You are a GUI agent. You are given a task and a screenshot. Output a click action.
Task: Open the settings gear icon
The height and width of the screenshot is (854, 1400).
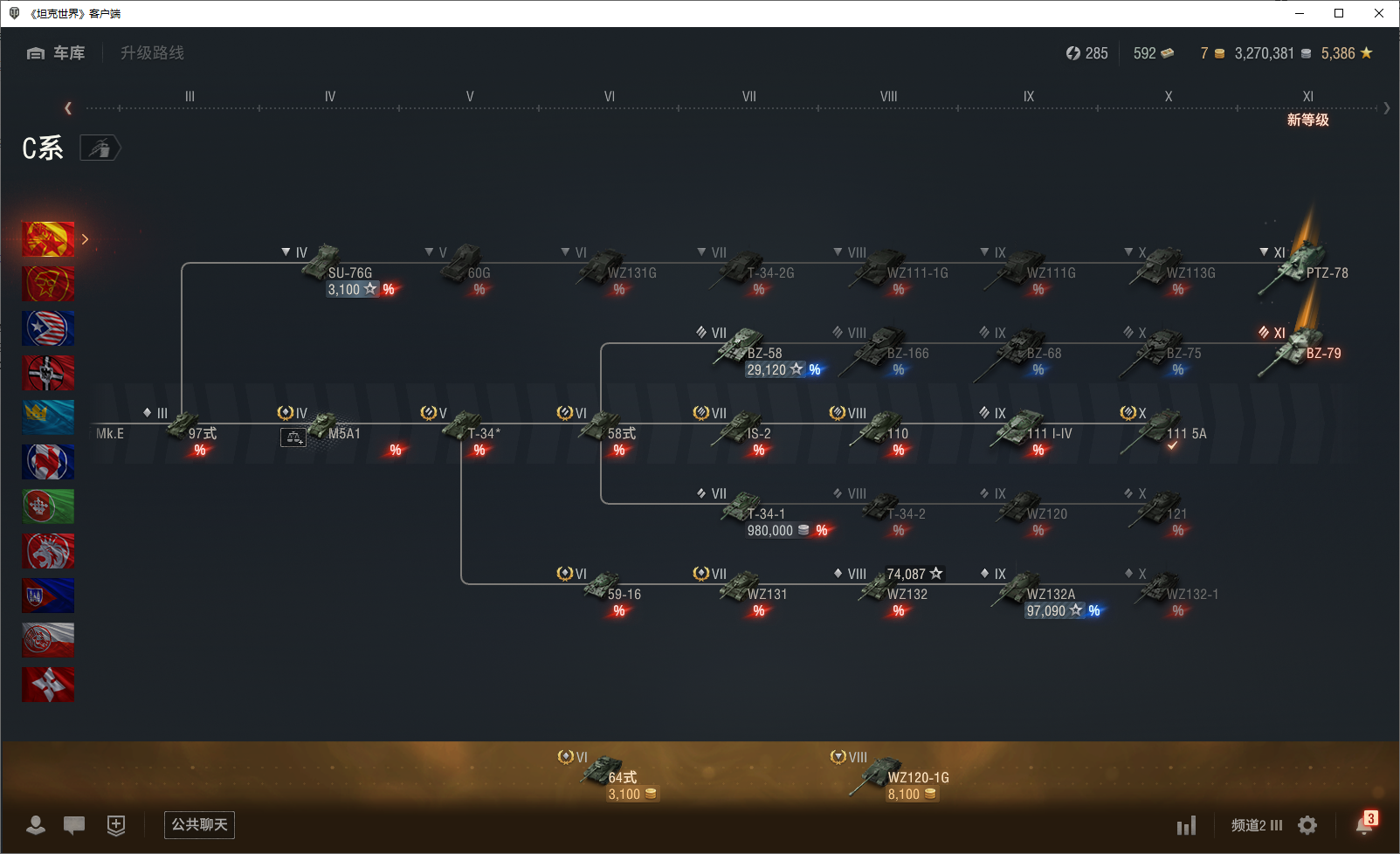(1307, 825)
